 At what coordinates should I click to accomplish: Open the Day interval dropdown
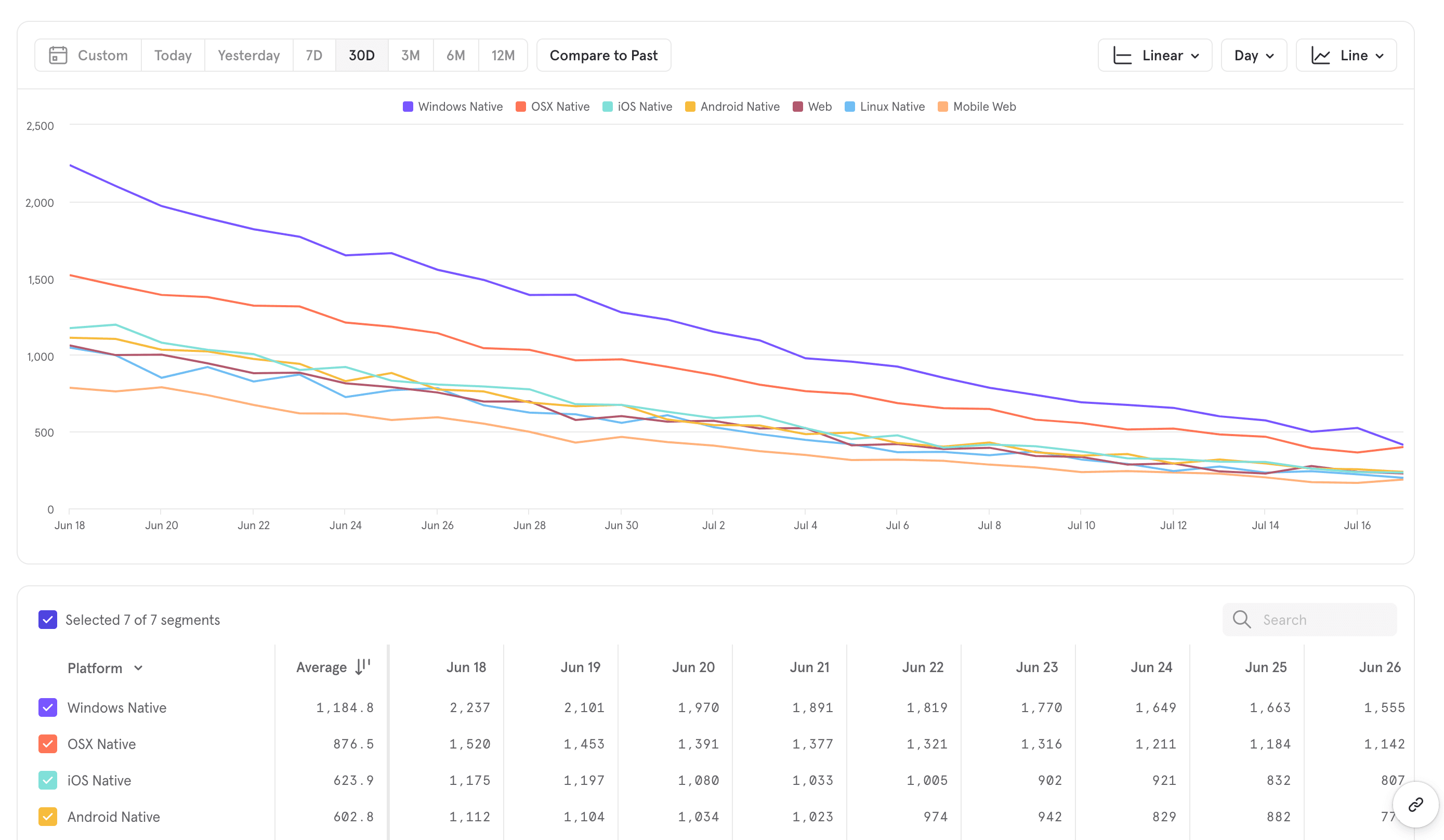coord(1253,56)
